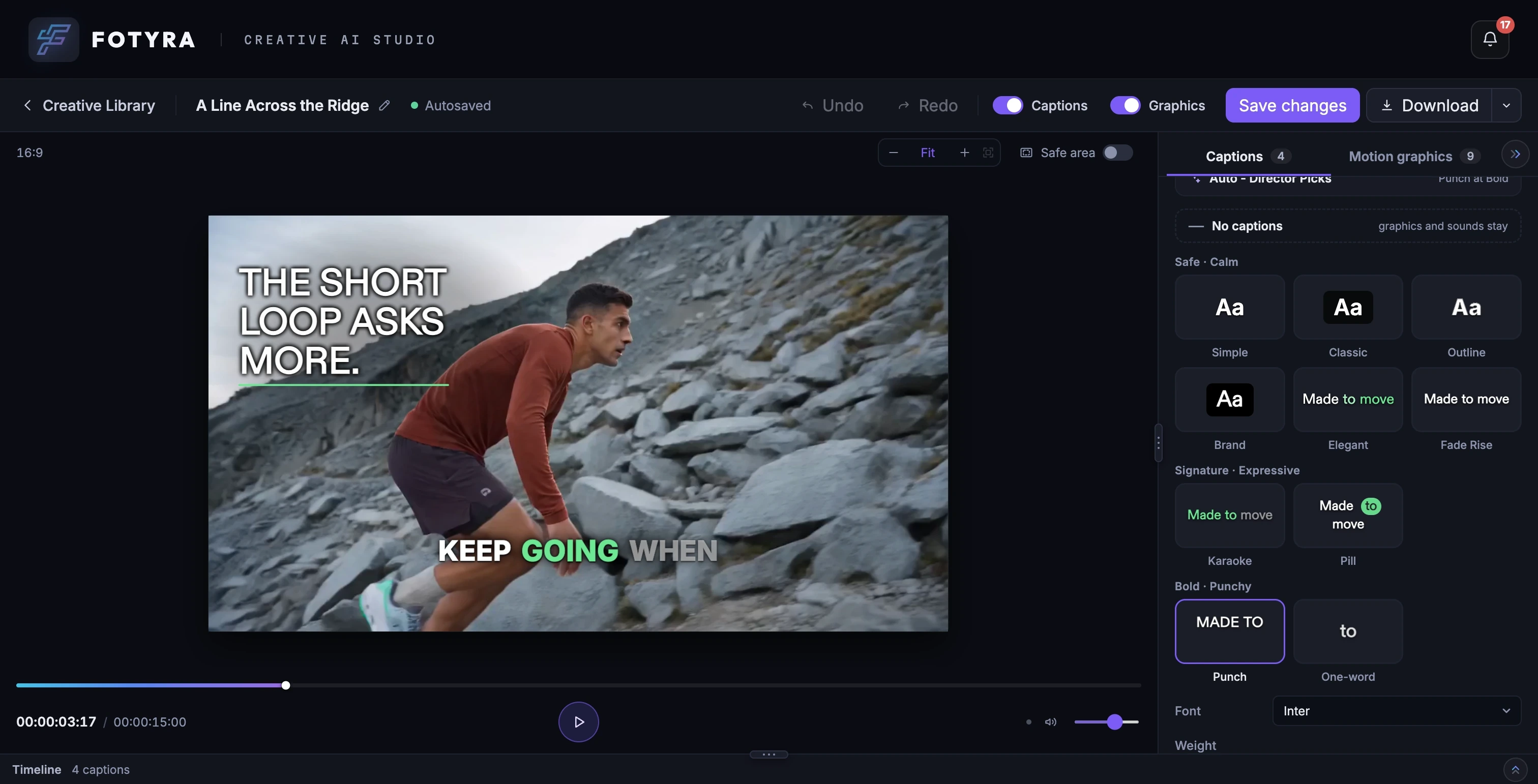Click Undo
The height and width of the screenshot is (784, 1538).
point(832,106)
